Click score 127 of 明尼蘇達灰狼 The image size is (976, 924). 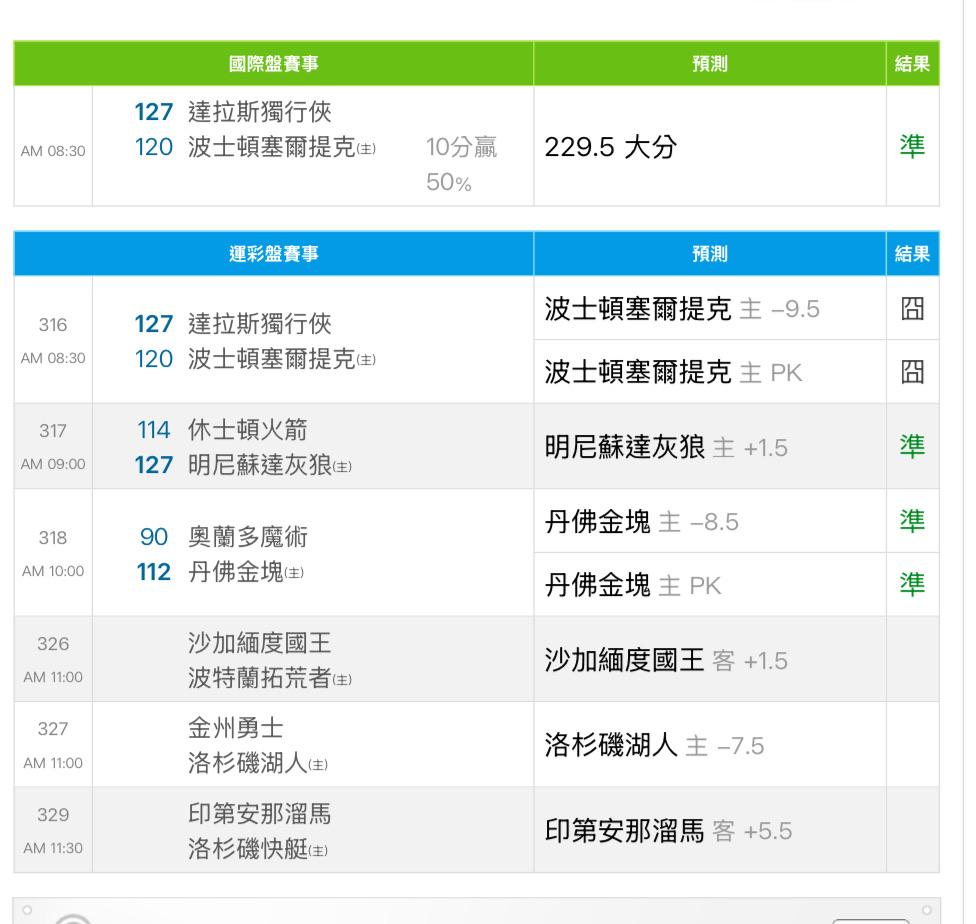(x=154, y=465)
